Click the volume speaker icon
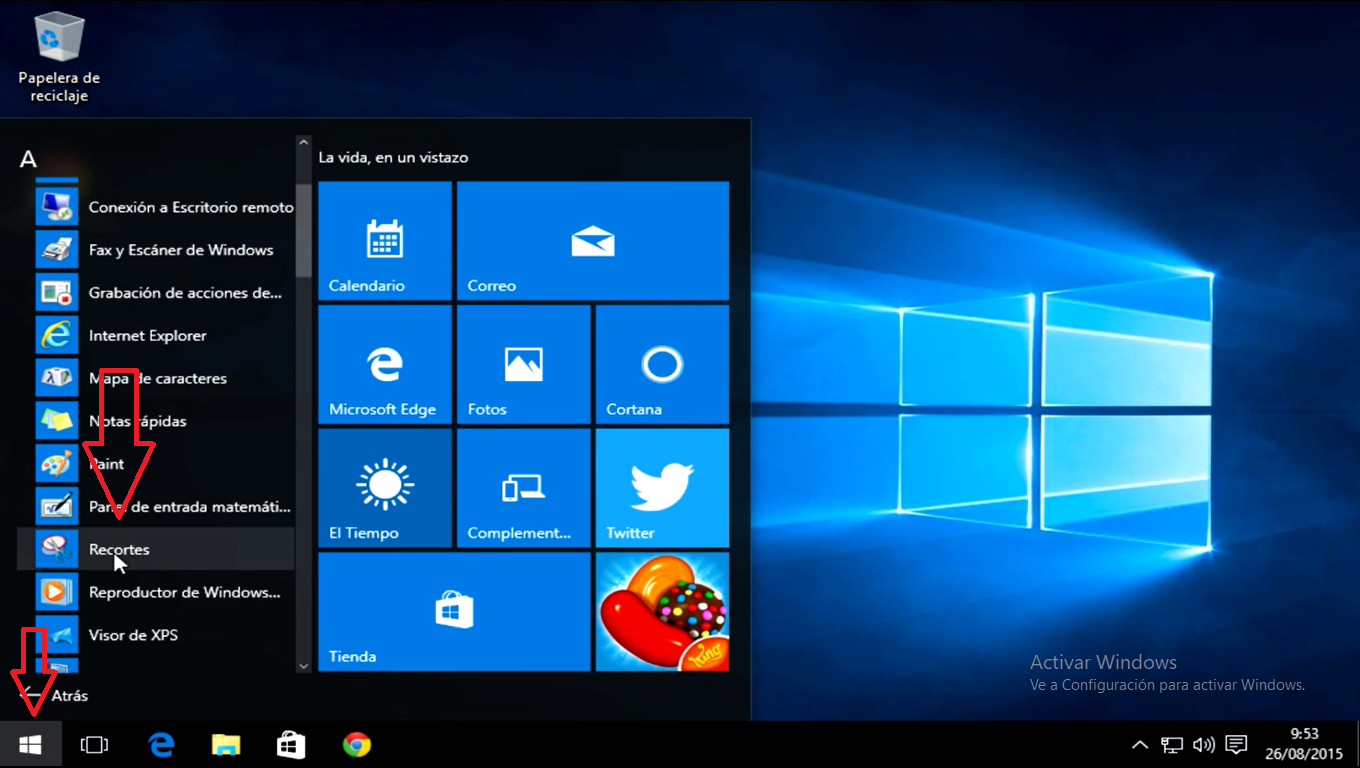Viewport: 1360px width, 768px height. click(x=1204, y=745)
